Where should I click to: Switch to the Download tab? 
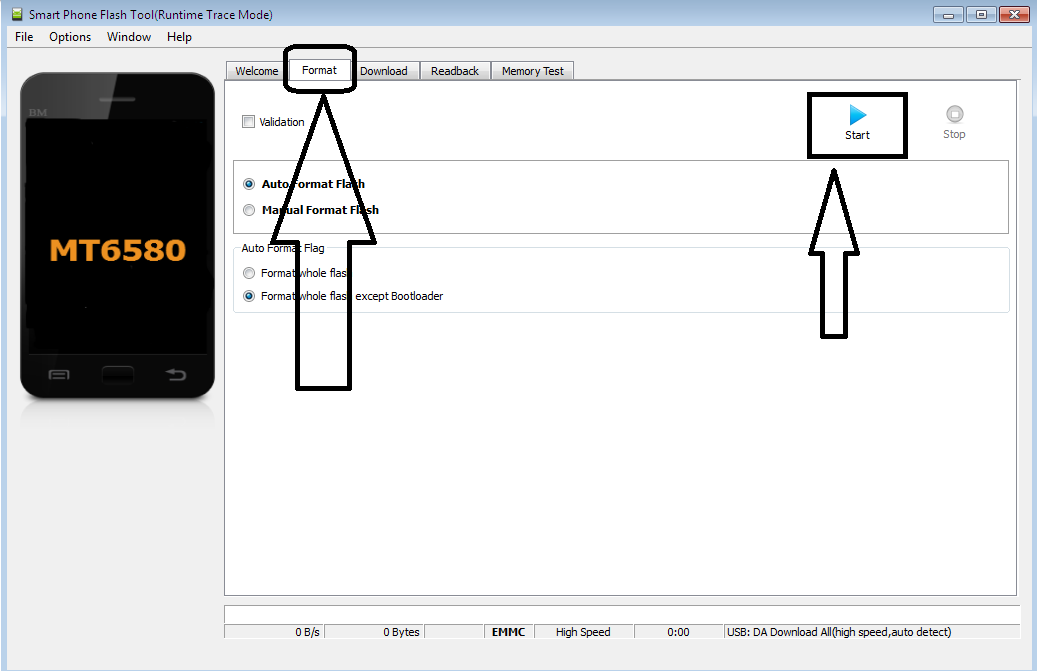point(384,71)
